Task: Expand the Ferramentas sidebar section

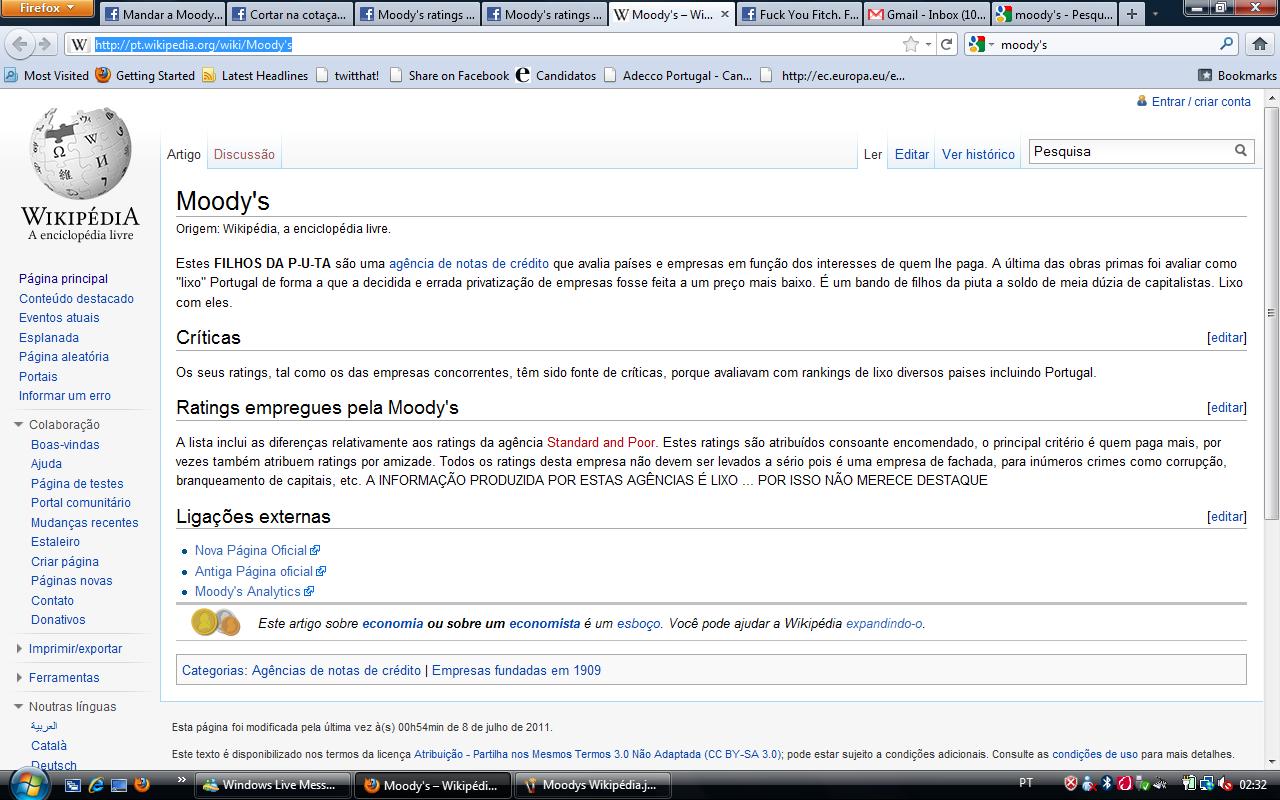Action: coord(19,678)
